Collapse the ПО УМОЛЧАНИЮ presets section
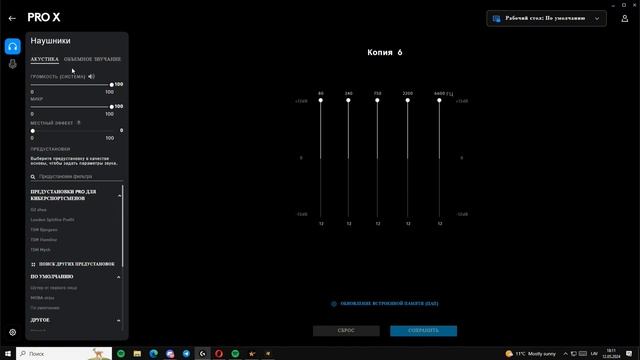The image size is (640, 360). [118, 277]
